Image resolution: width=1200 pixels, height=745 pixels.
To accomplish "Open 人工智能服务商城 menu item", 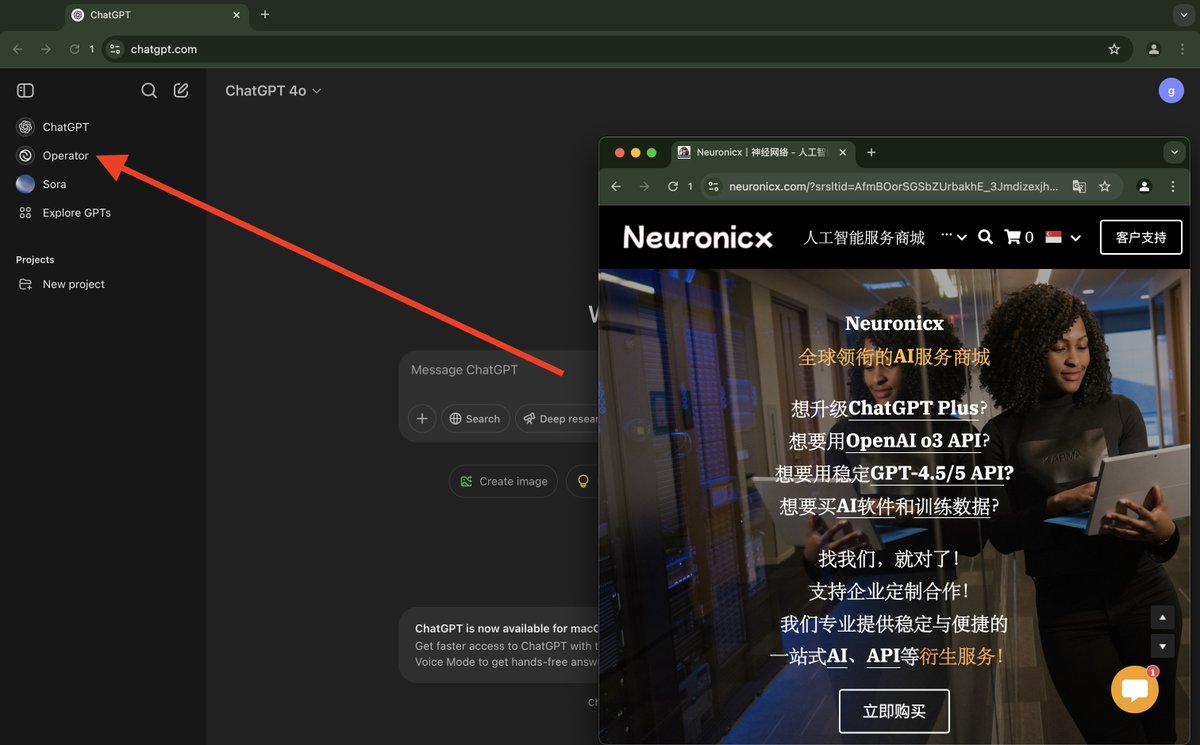I will pyautogui.click(x=864, y=237).
